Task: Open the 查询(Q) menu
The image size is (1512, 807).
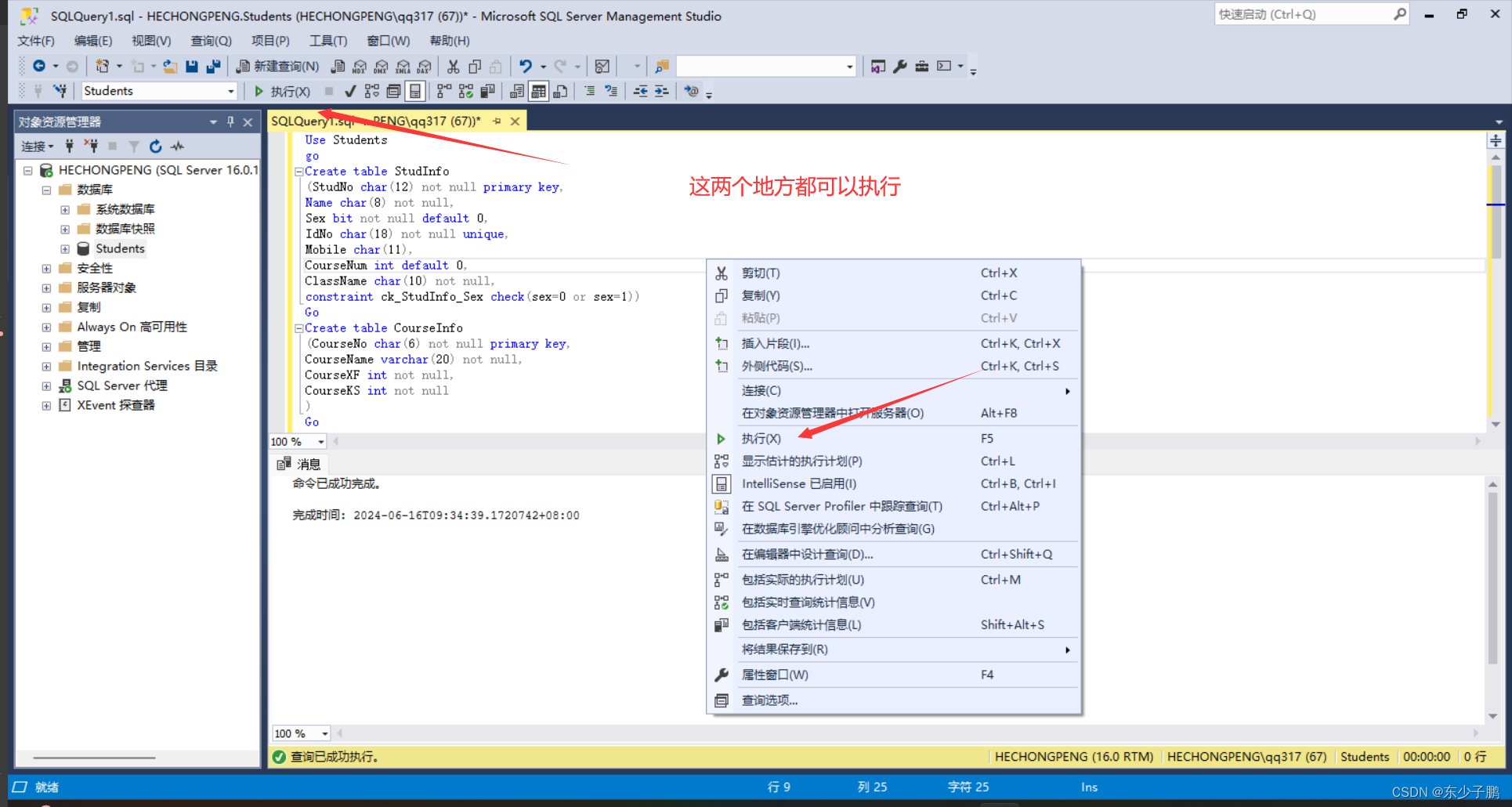Action: coord(210,41)
